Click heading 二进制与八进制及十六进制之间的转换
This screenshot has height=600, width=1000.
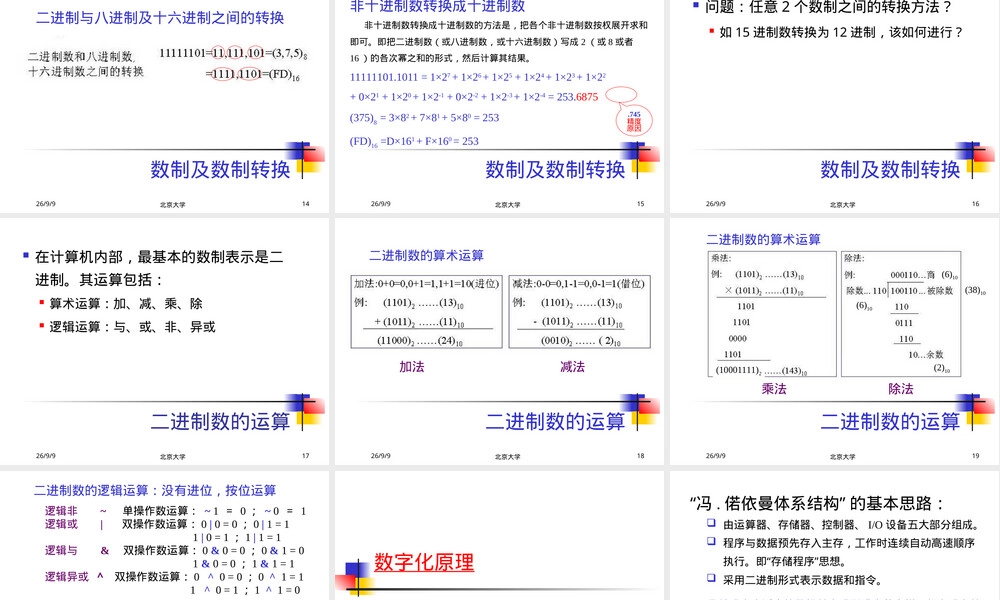[160, 18]
